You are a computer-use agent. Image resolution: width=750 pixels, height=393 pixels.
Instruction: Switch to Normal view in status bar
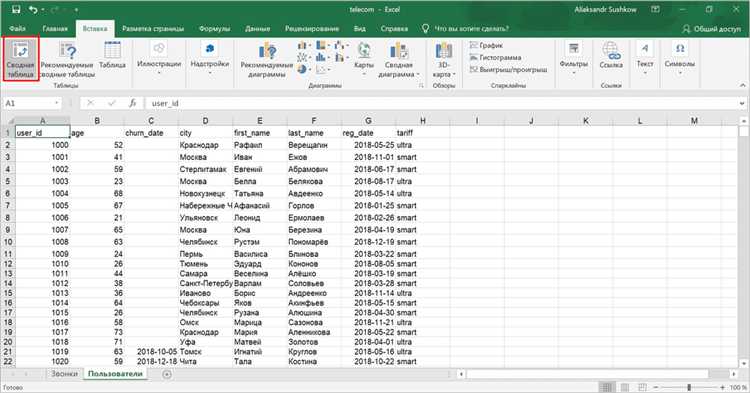[607, 387]
